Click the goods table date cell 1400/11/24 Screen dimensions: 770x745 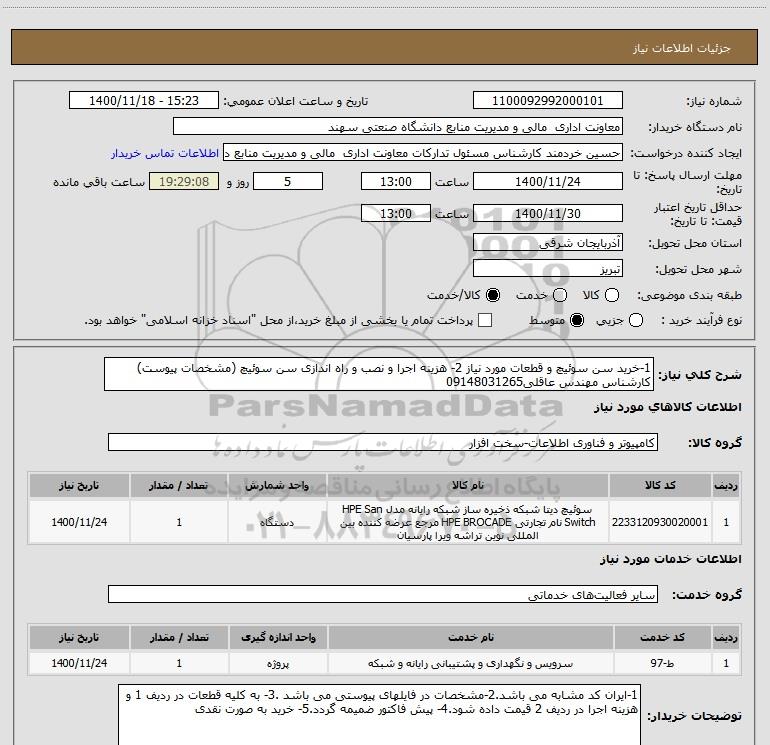tap(79, 522)
